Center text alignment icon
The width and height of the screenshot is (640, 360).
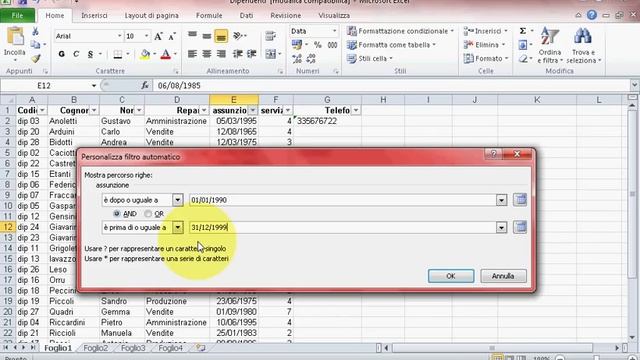click(207, 54)
